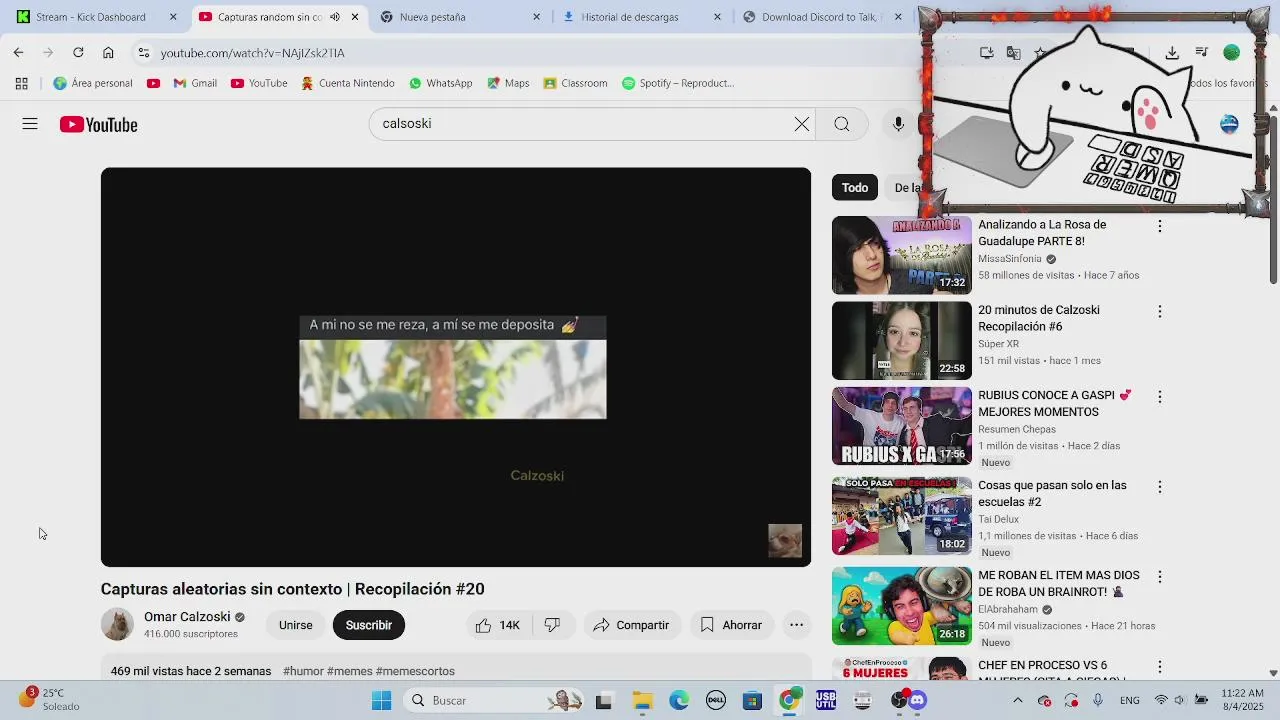The height and width of the screenshot is (720, 1280).
Task: Show hidden system tray icons chevron
Action: pos(1018,700)
